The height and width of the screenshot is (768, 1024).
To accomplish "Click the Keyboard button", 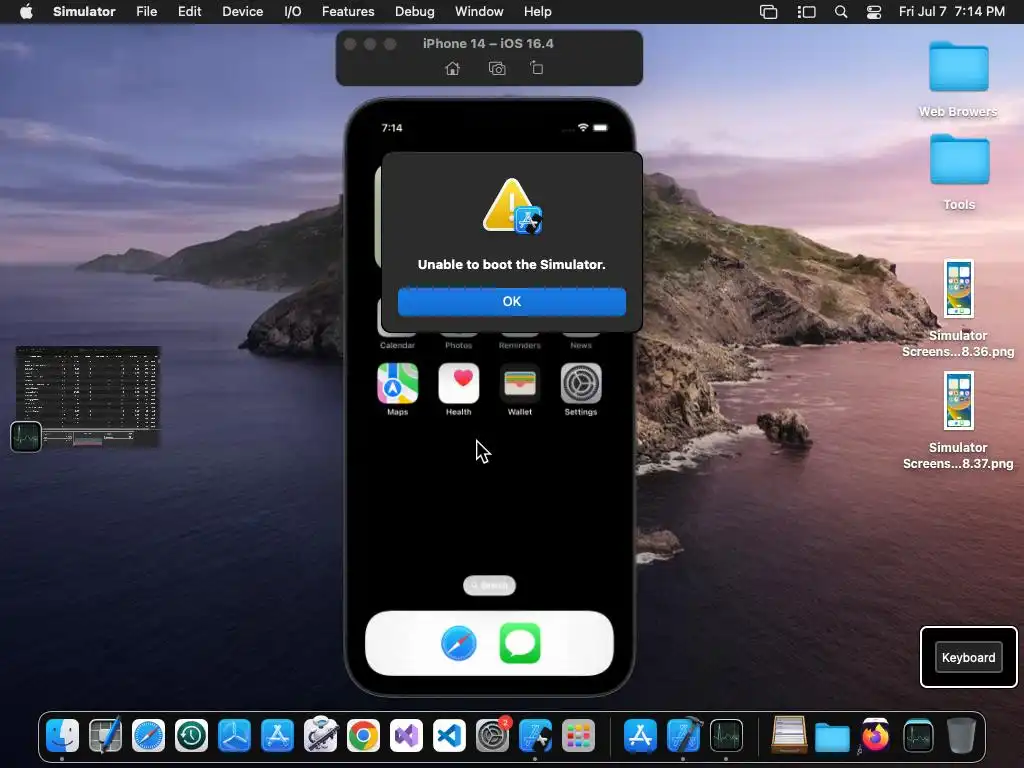I will click(x=968, y=658).
